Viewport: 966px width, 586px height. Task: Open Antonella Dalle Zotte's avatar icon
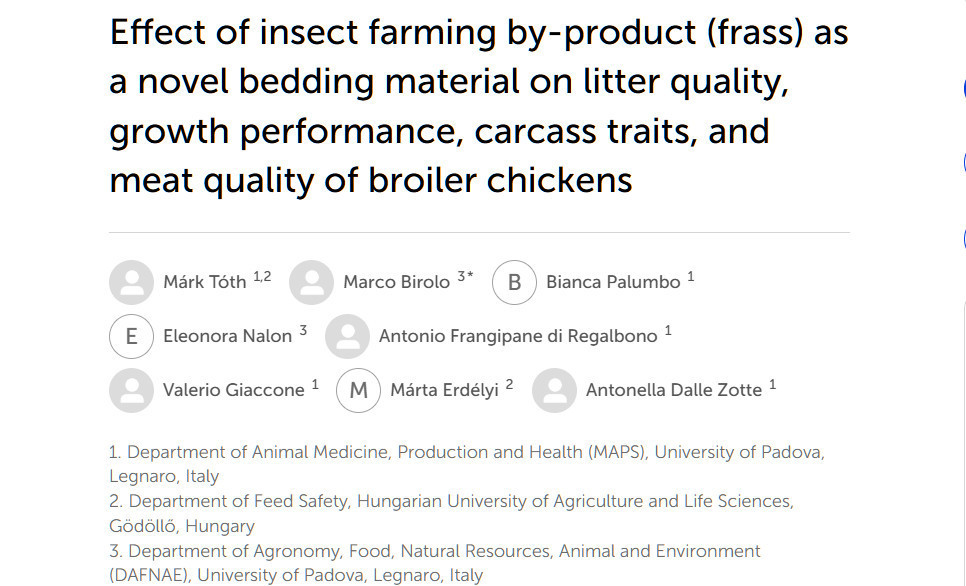pos(554,390)
